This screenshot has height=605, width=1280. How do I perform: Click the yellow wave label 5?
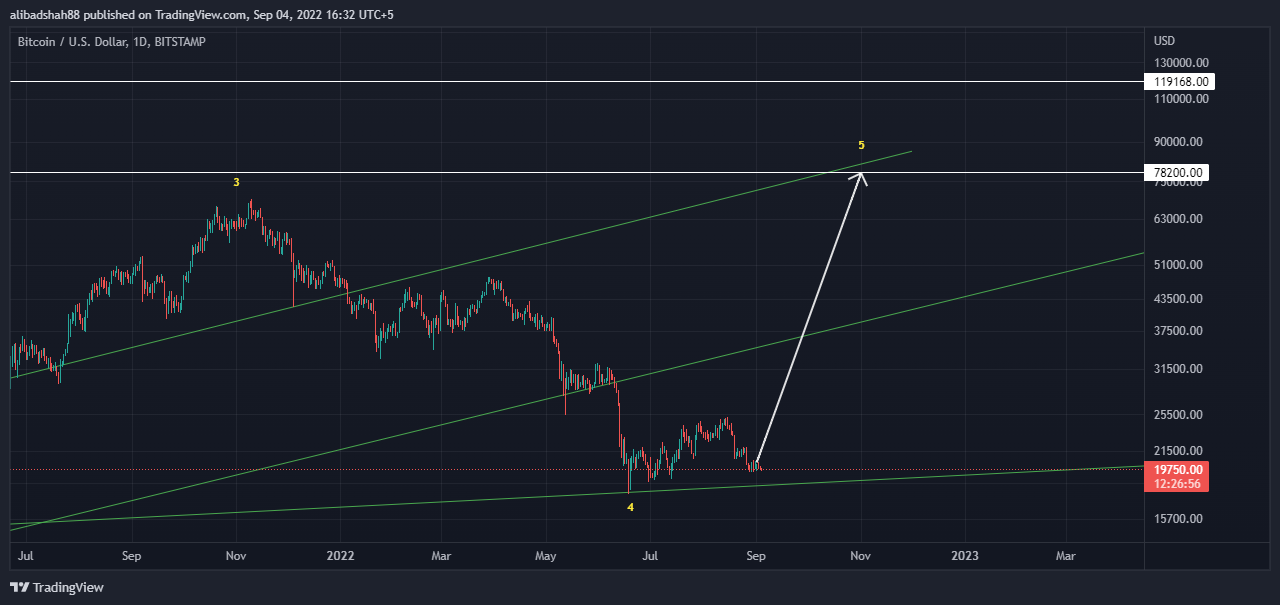coord(861,145)
